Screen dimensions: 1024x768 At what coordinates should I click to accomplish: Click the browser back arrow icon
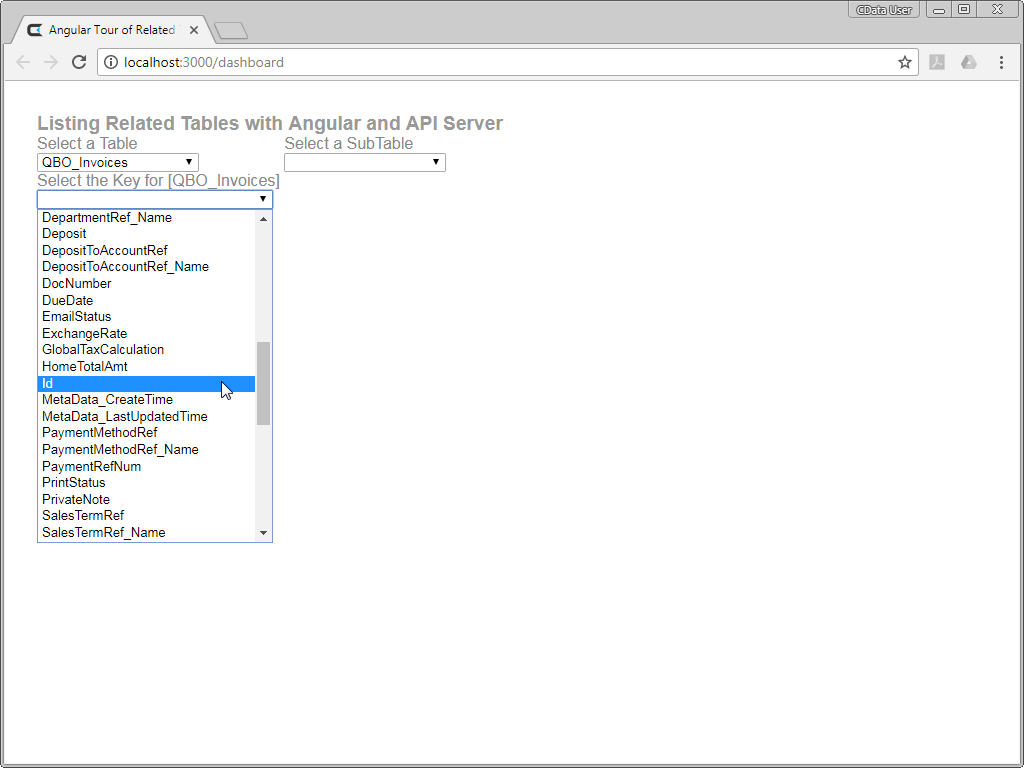pyautogui.click(x=23, y=62)
